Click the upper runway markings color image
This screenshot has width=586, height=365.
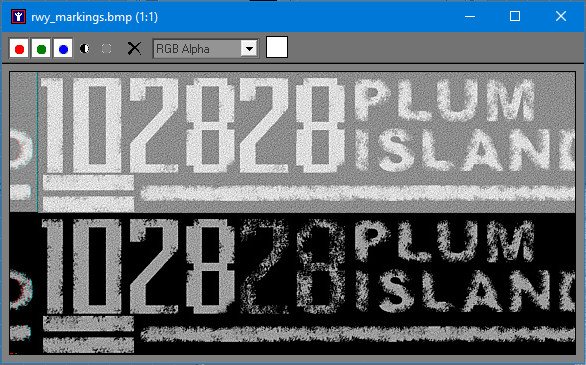point(292,142)
